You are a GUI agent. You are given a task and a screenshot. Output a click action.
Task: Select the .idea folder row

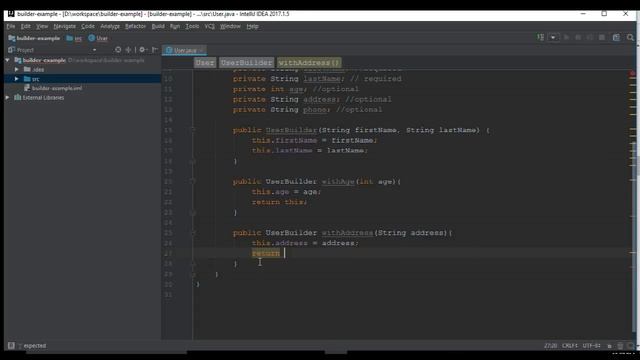click(82, 69)
